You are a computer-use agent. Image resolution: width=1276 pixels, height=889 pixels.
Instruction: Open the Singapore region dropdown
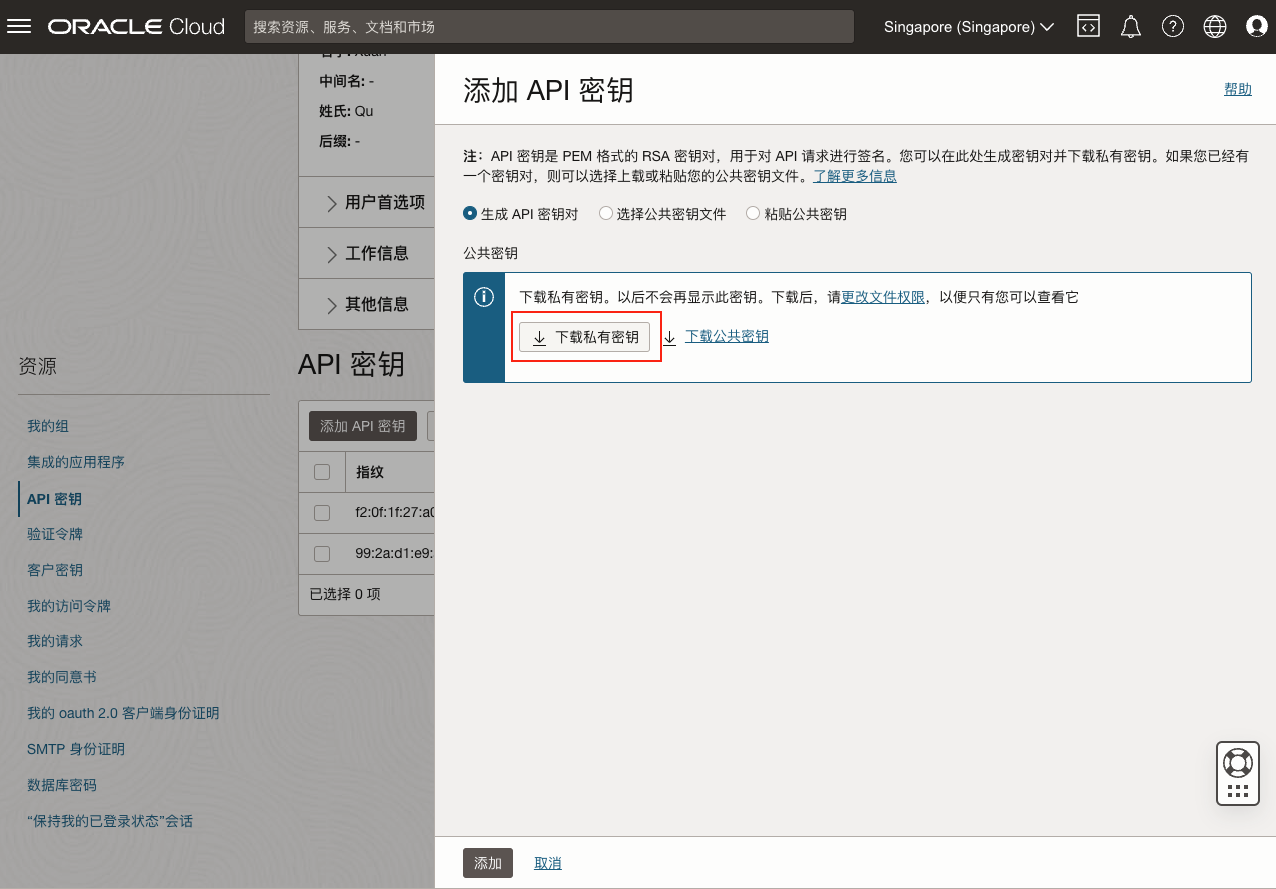point(968,27)
